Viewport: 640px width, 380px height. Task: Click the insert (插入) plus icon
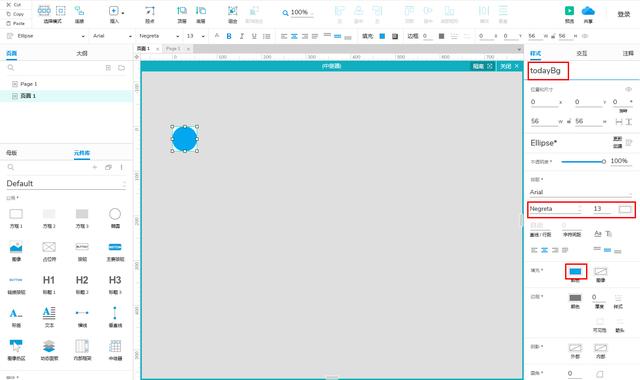pyautogui.click(x=113, y=11)
